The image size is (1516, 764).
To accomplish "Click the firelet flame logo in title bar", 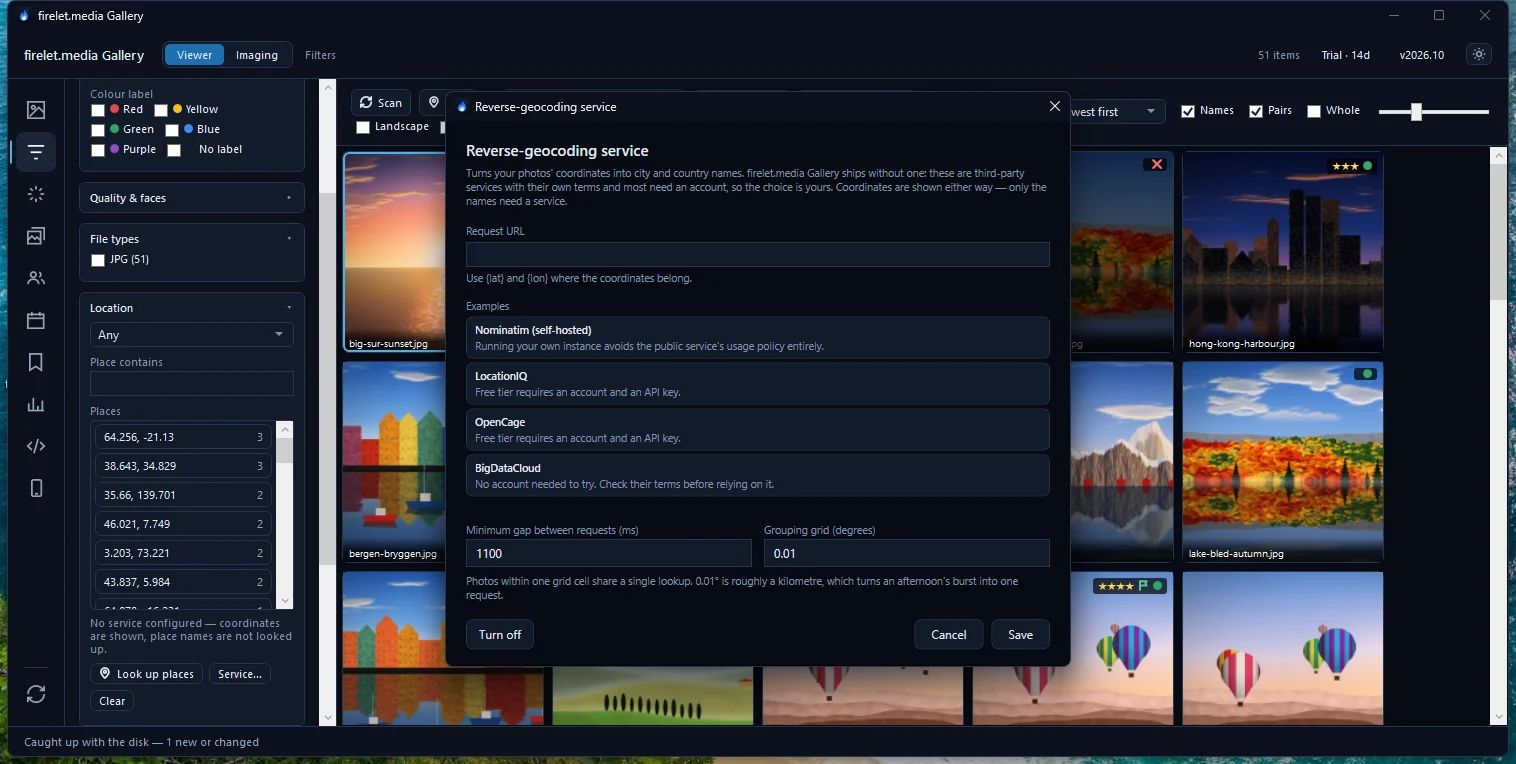I will point(24,15).
